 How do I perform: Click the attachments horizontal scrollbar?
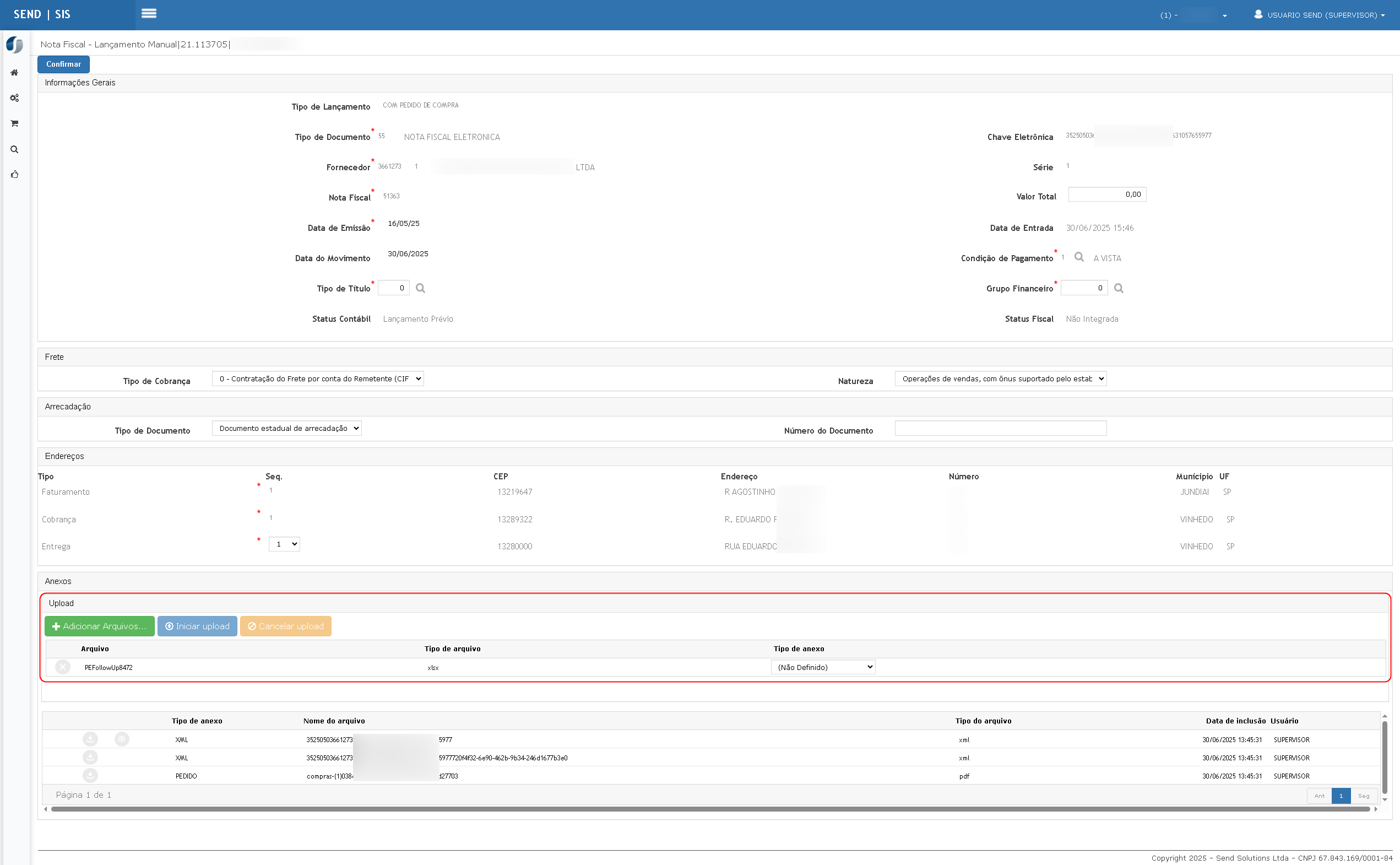coord(710,809)
